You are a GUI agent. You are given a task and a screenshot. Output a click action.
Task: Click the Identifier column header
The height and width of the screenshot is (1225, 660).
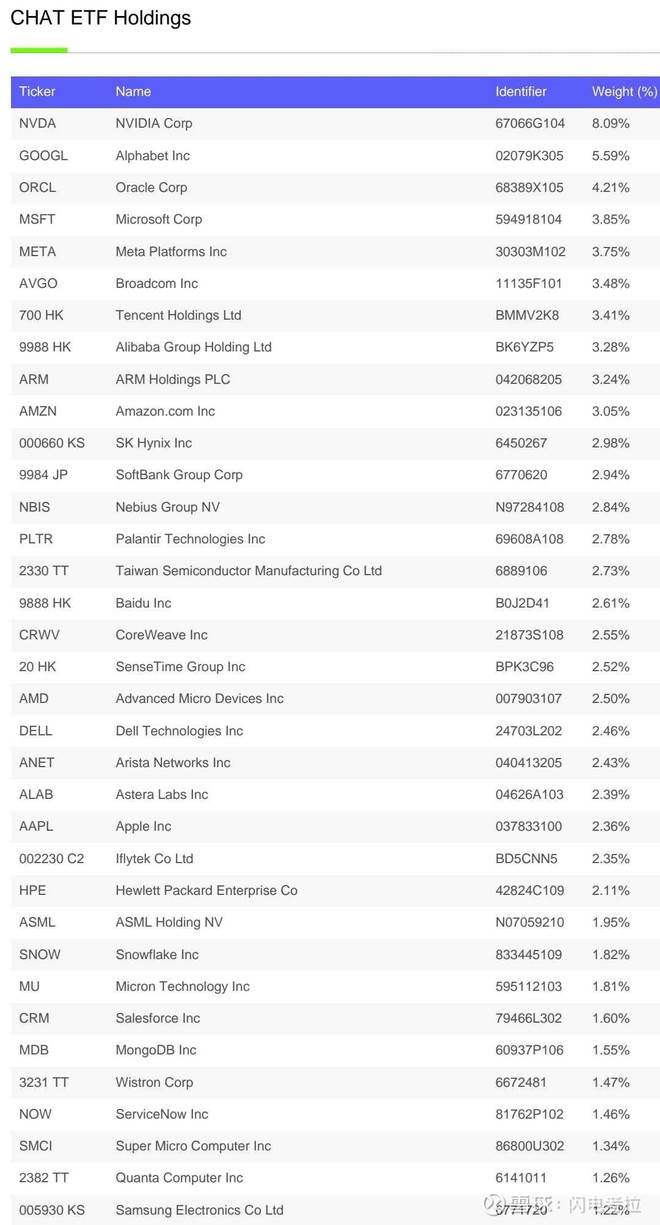click(521, 92)
